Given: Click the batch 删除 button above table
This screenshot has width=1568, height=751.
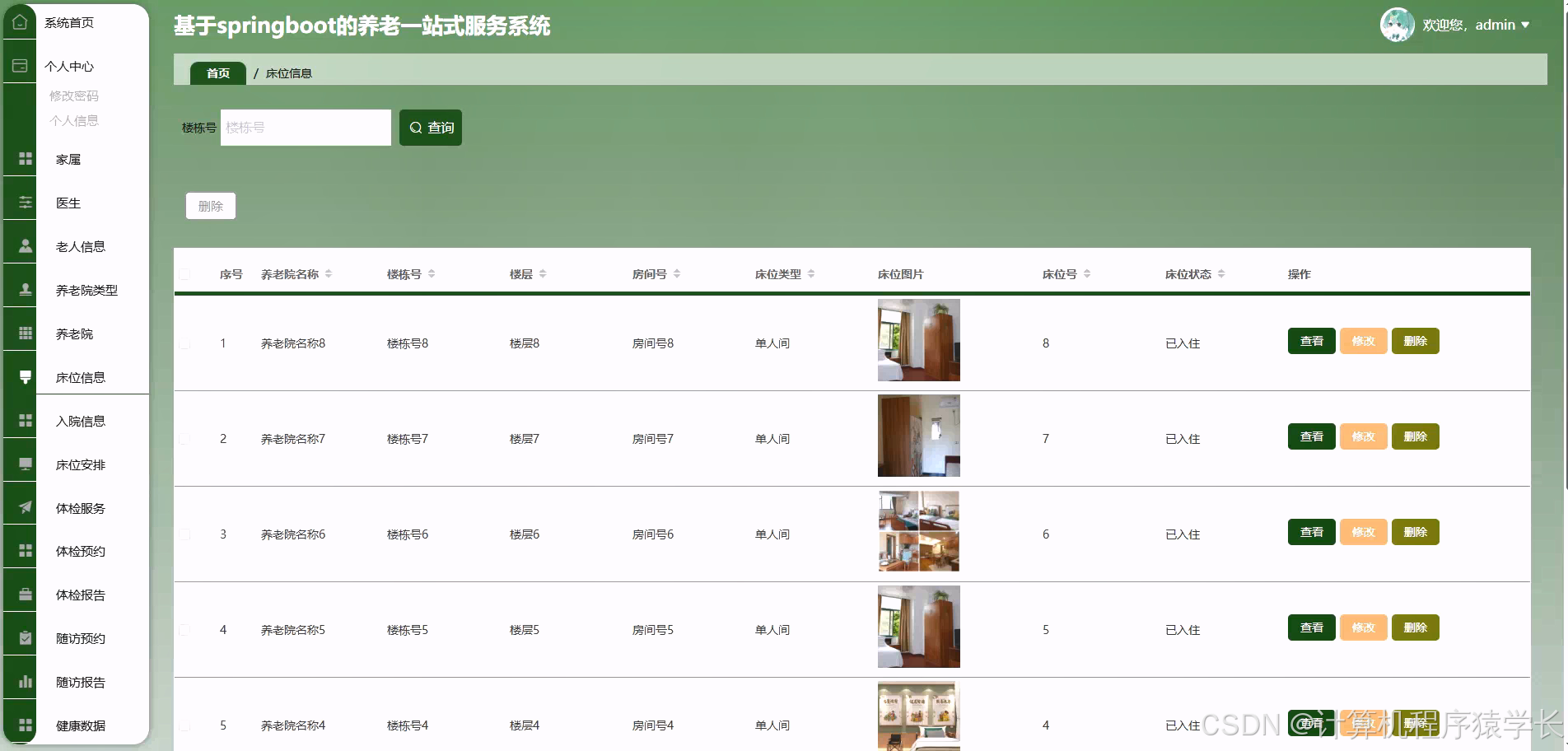Looking at the screenshot, I should [x=211, y=206].
